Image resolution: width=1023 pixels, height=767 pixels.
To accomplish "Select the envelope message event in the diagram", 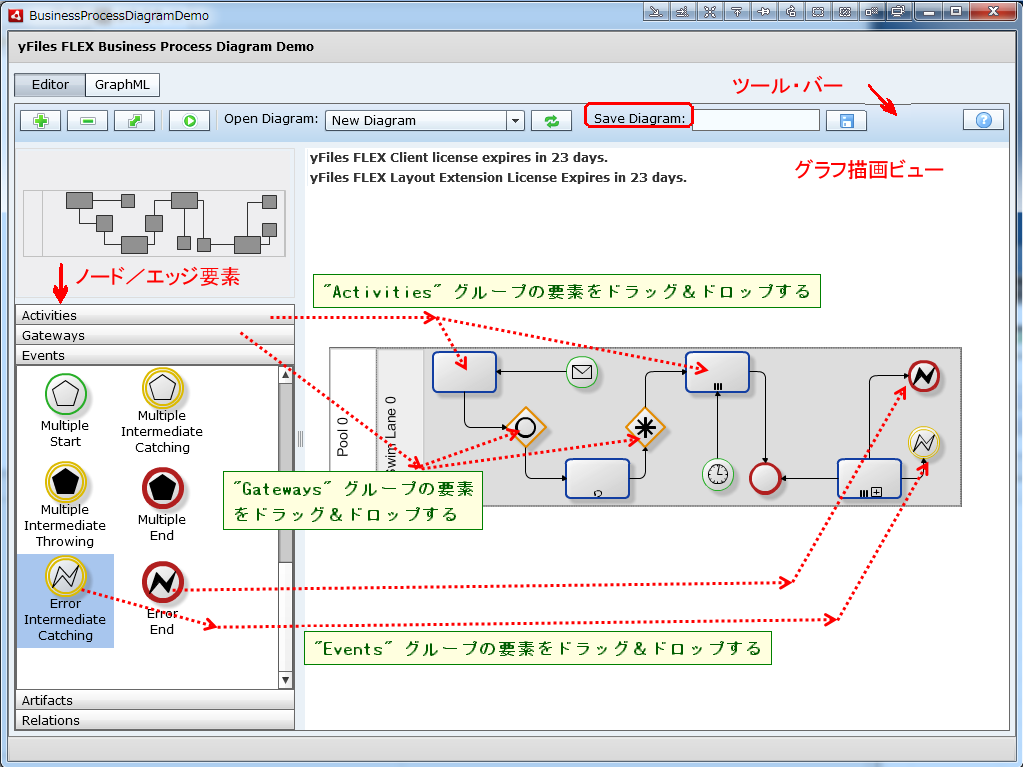I will [x=582, y=372].
